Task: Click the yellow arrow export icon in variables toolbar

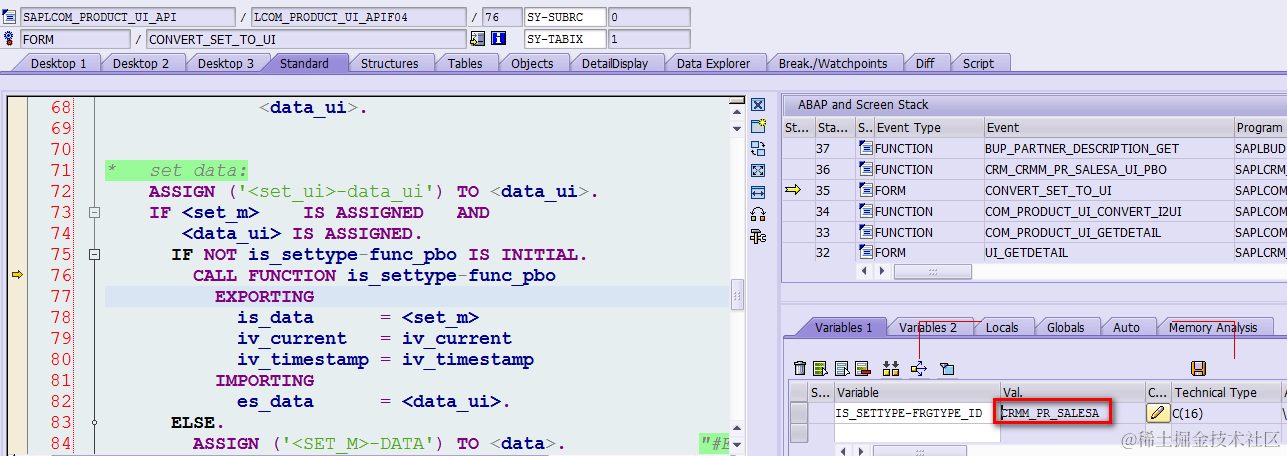Action: [x=919, y=369]
